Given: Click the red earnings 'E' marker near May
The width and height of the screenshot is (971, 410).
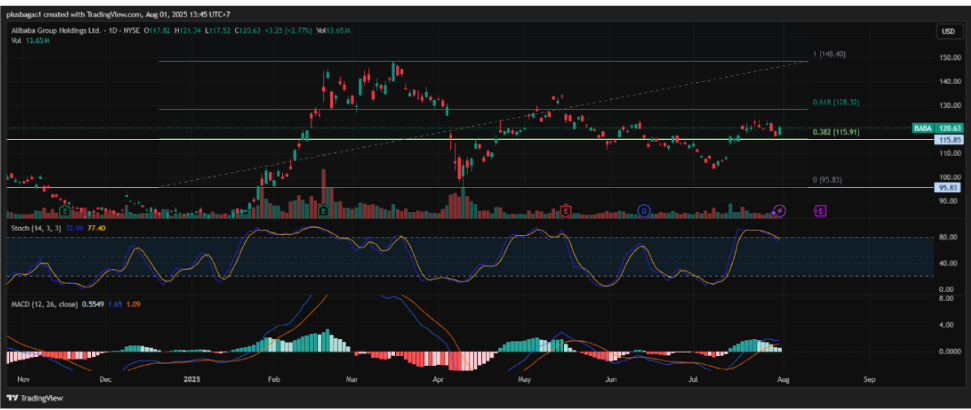Looking at the screenshot, I should coord(566,211).
